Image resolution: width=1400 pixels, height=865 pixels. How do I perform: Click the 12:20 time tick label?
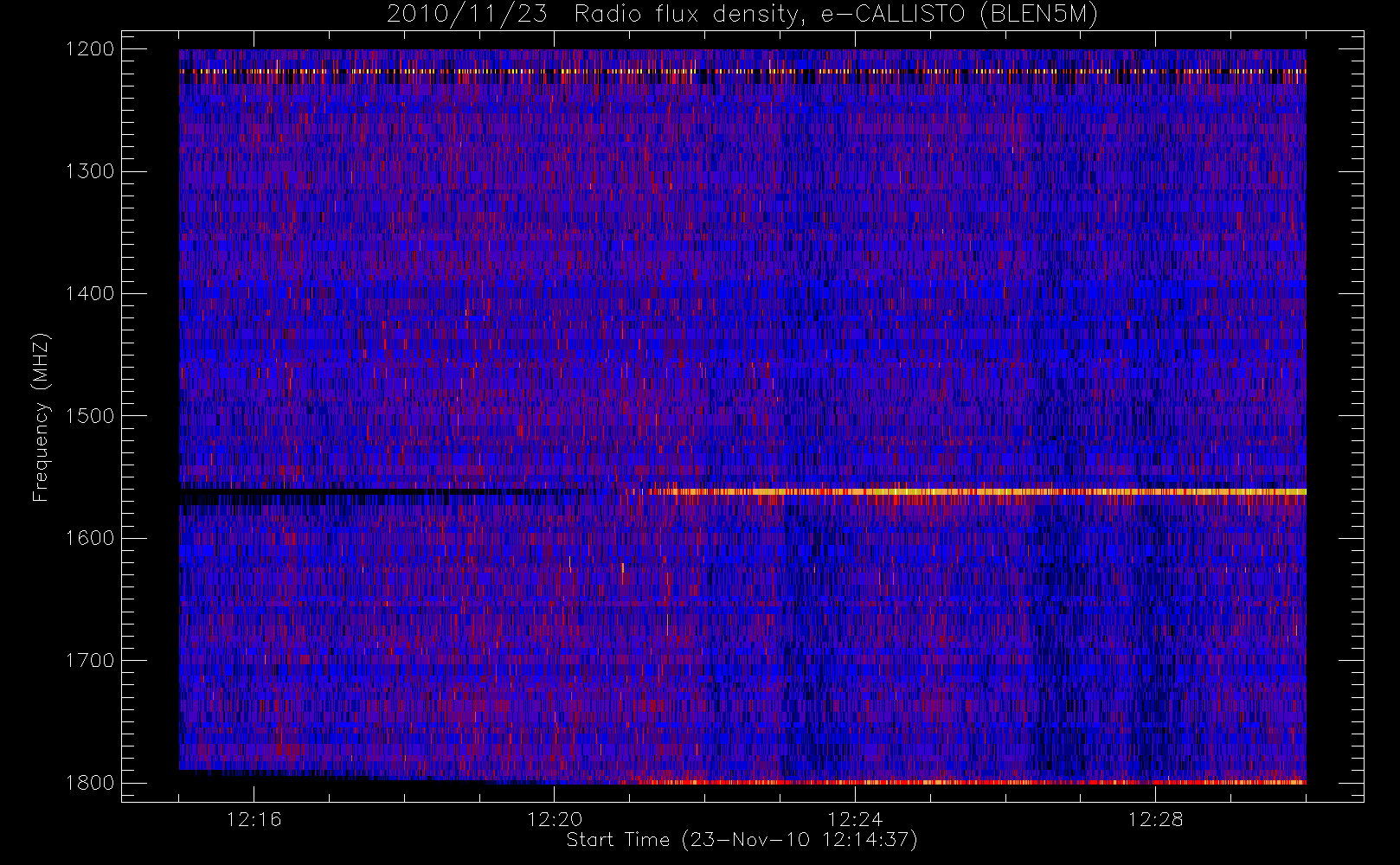pyautogui.click(x=555, y=819)
